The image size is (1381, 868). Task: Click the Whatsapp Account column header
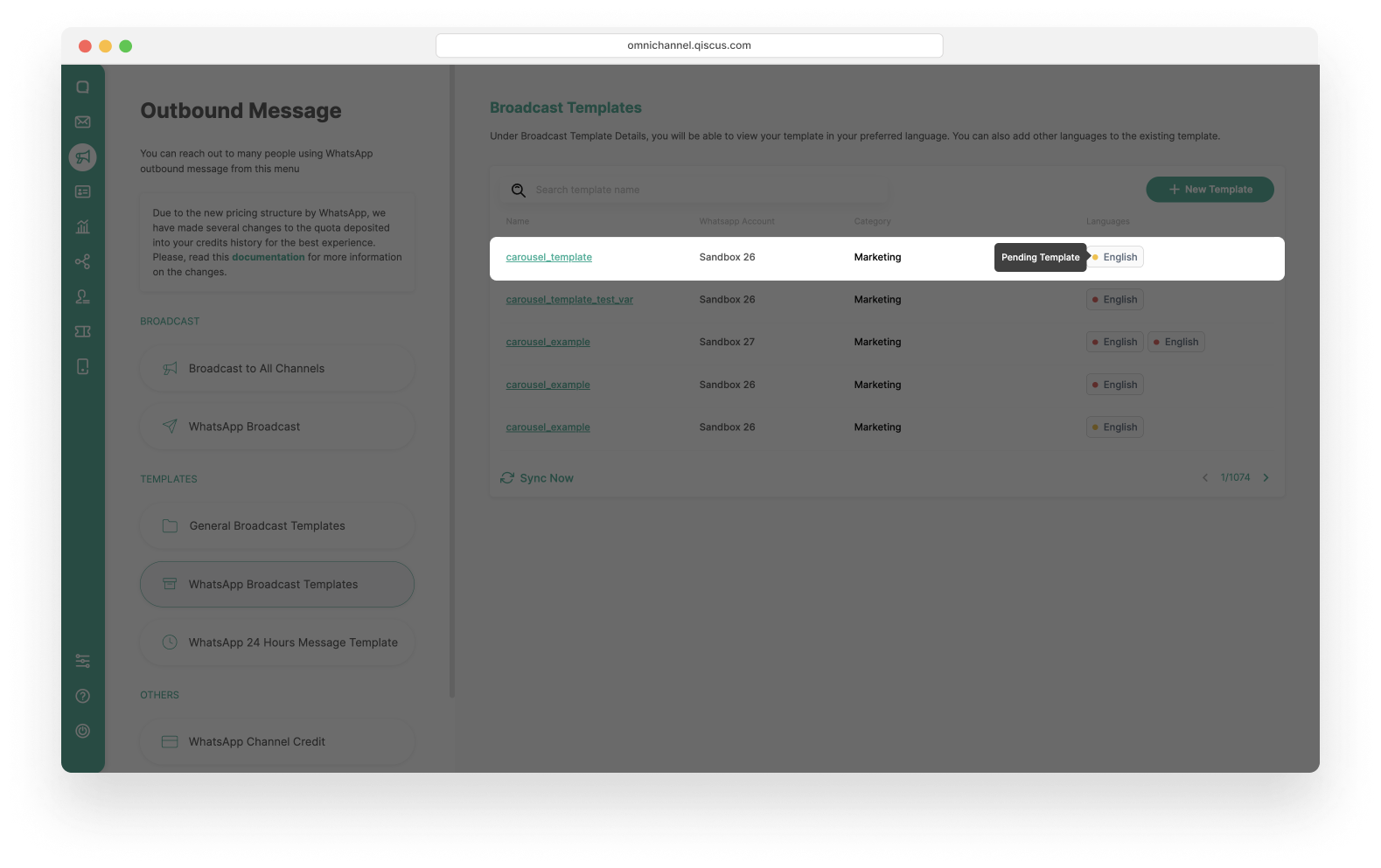737,222
